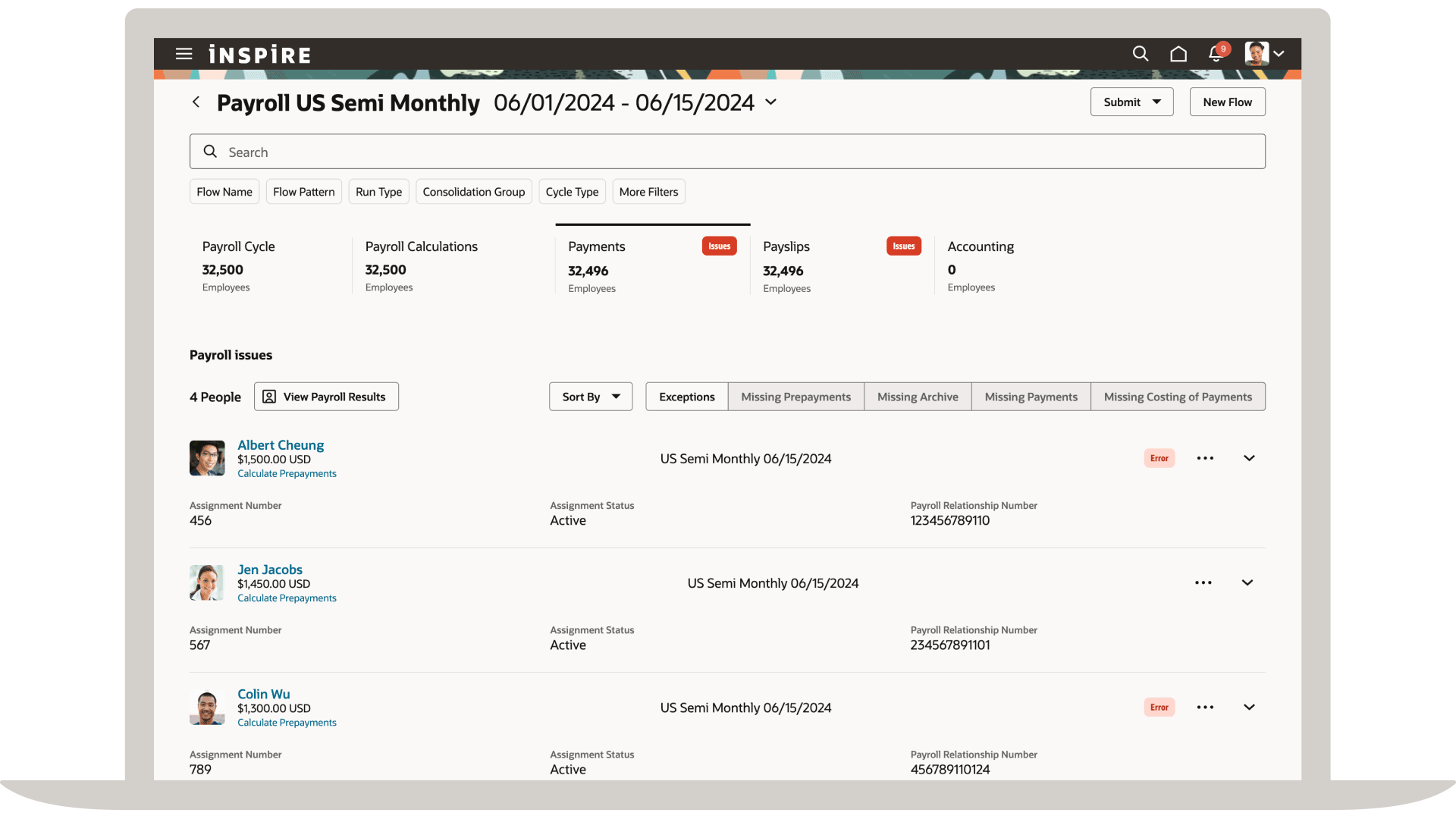Open Jen Jacobs' Calculate Prepayments link
Screen dimensions: 1456x819
coord(287,598)
